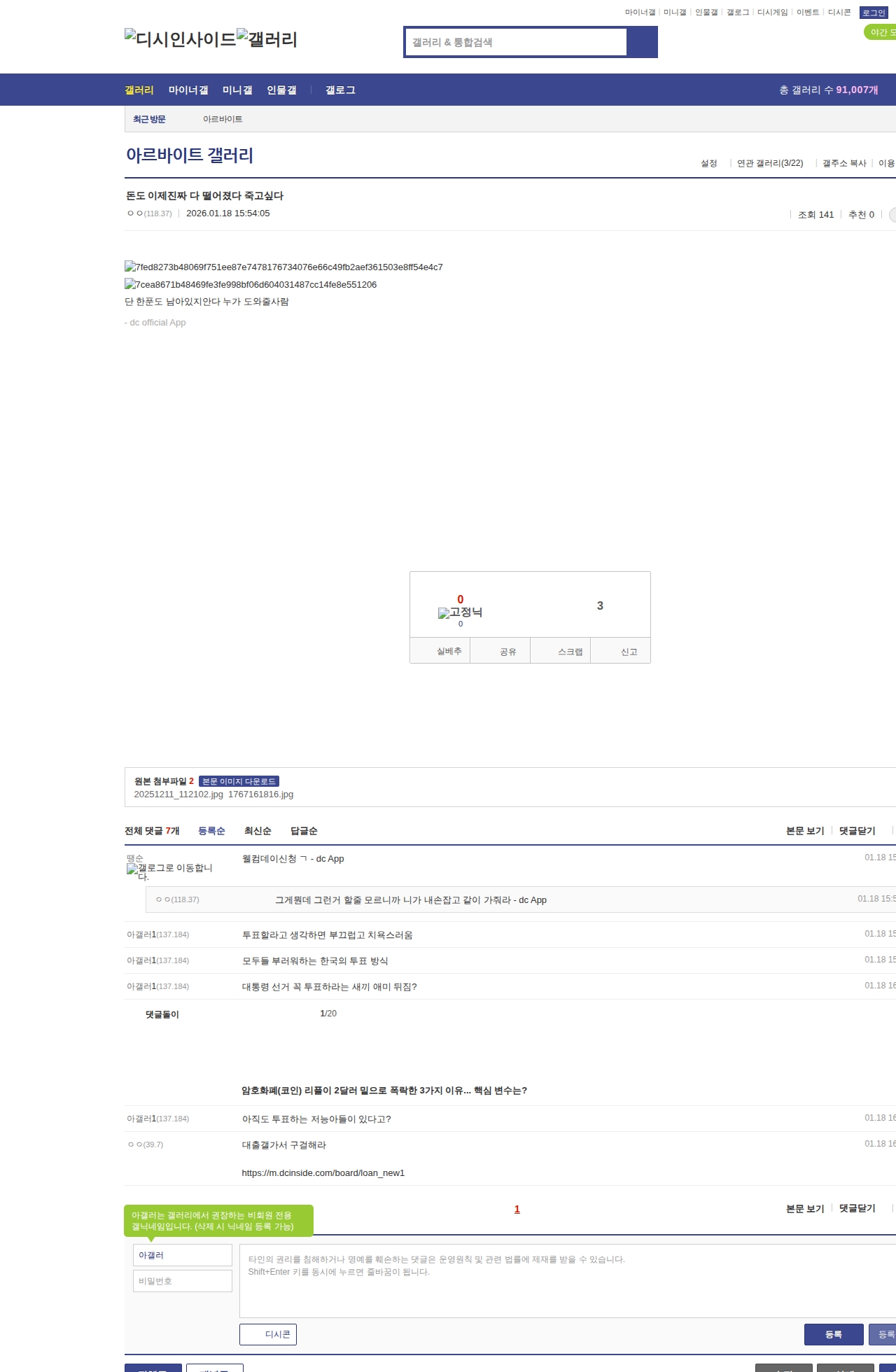This screenshot has width=896, height=1372.
Task: Open the 아르바이트 갤러리 heading link
Action: tap(190, 155)
